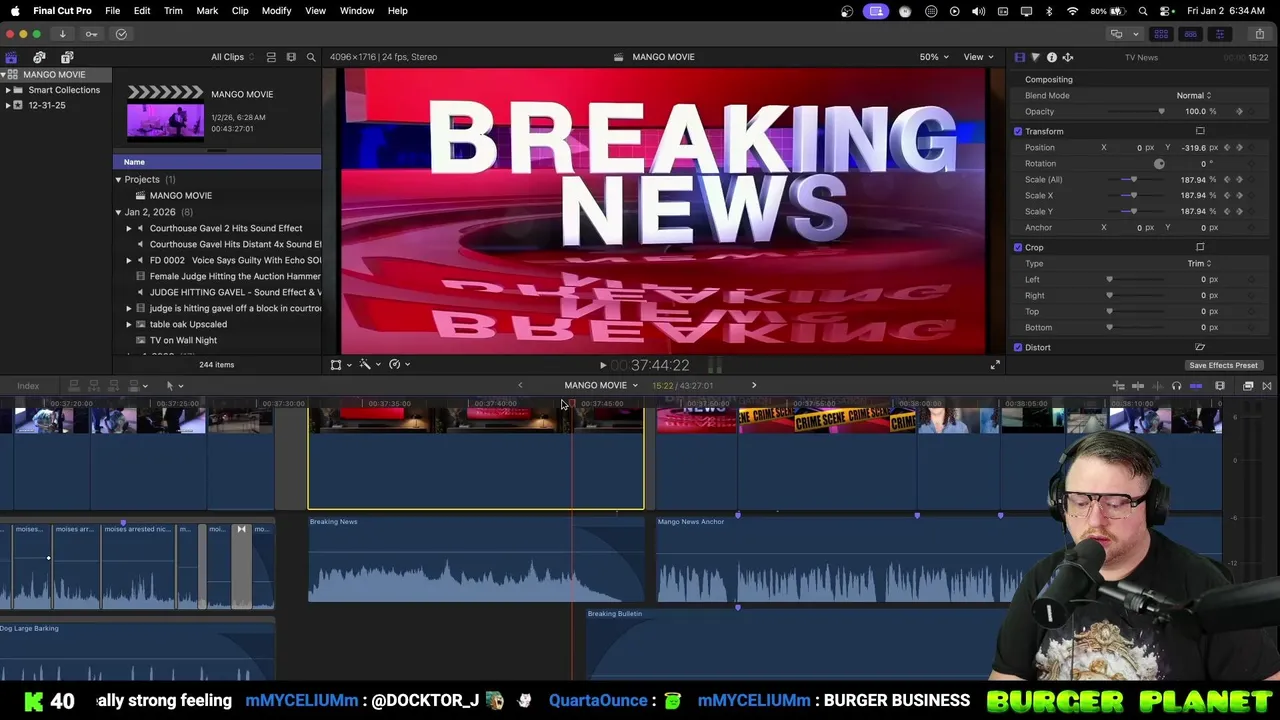Open the Retime speedometer menu
This screenshot has width=1280, height=720.
399,365
